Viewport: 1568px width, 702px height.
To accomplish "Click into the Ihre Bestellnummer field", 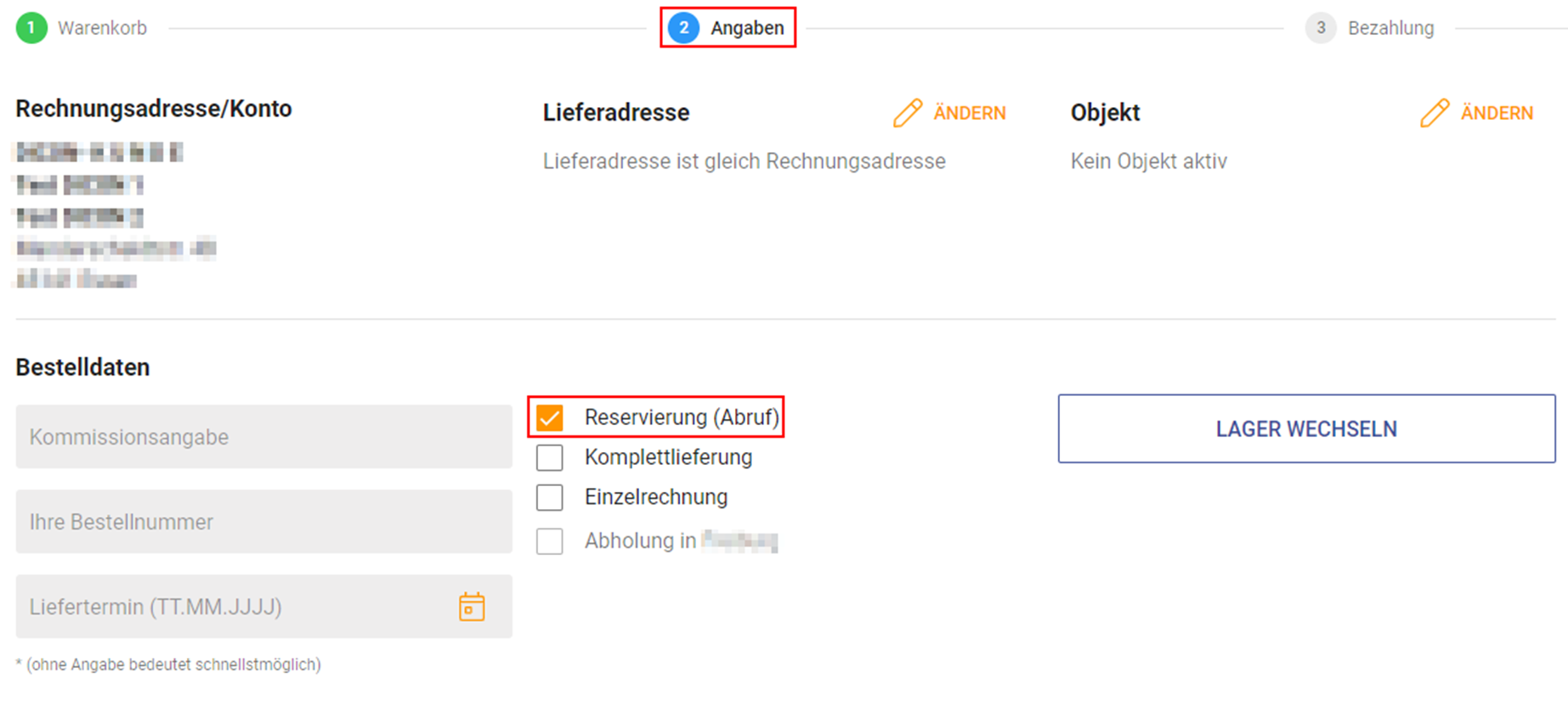I will (263, 522).
